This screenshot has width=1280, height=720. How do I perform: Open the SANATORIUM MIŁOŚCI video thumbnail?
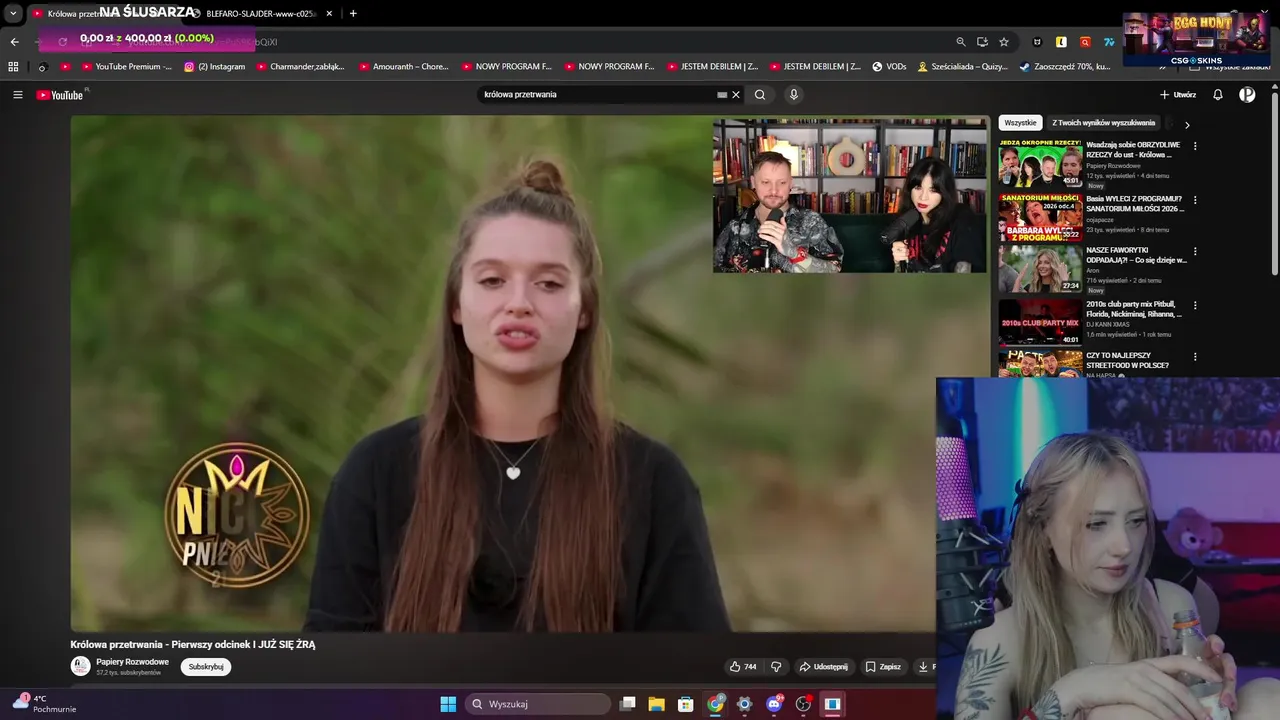[x=1040, y=217]
